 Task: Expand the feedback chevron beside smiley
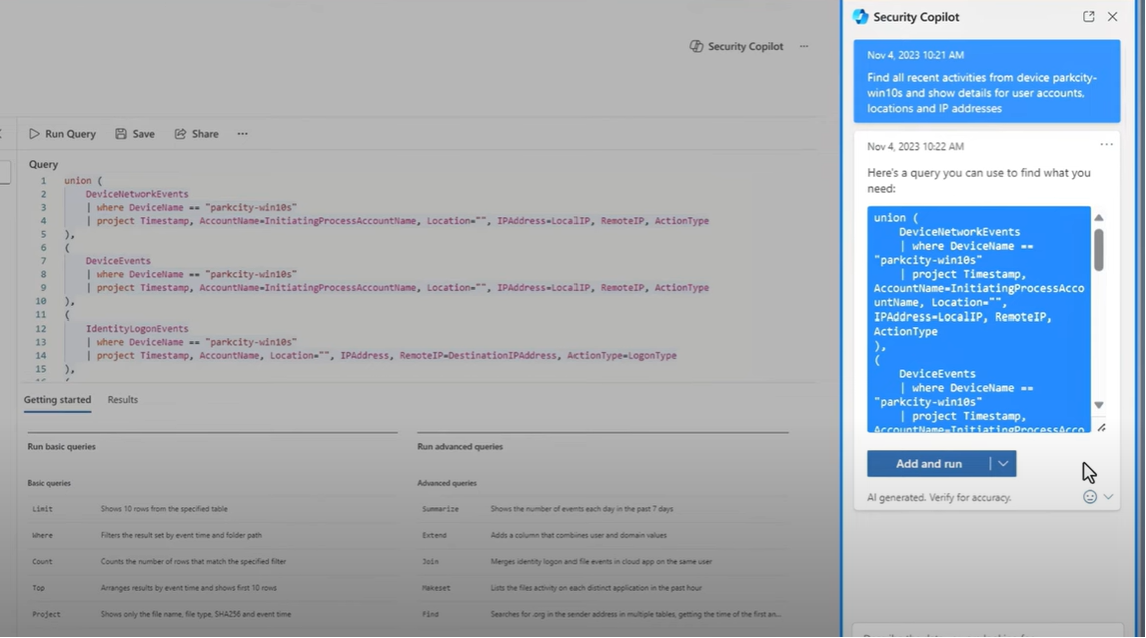[1108, 497]
